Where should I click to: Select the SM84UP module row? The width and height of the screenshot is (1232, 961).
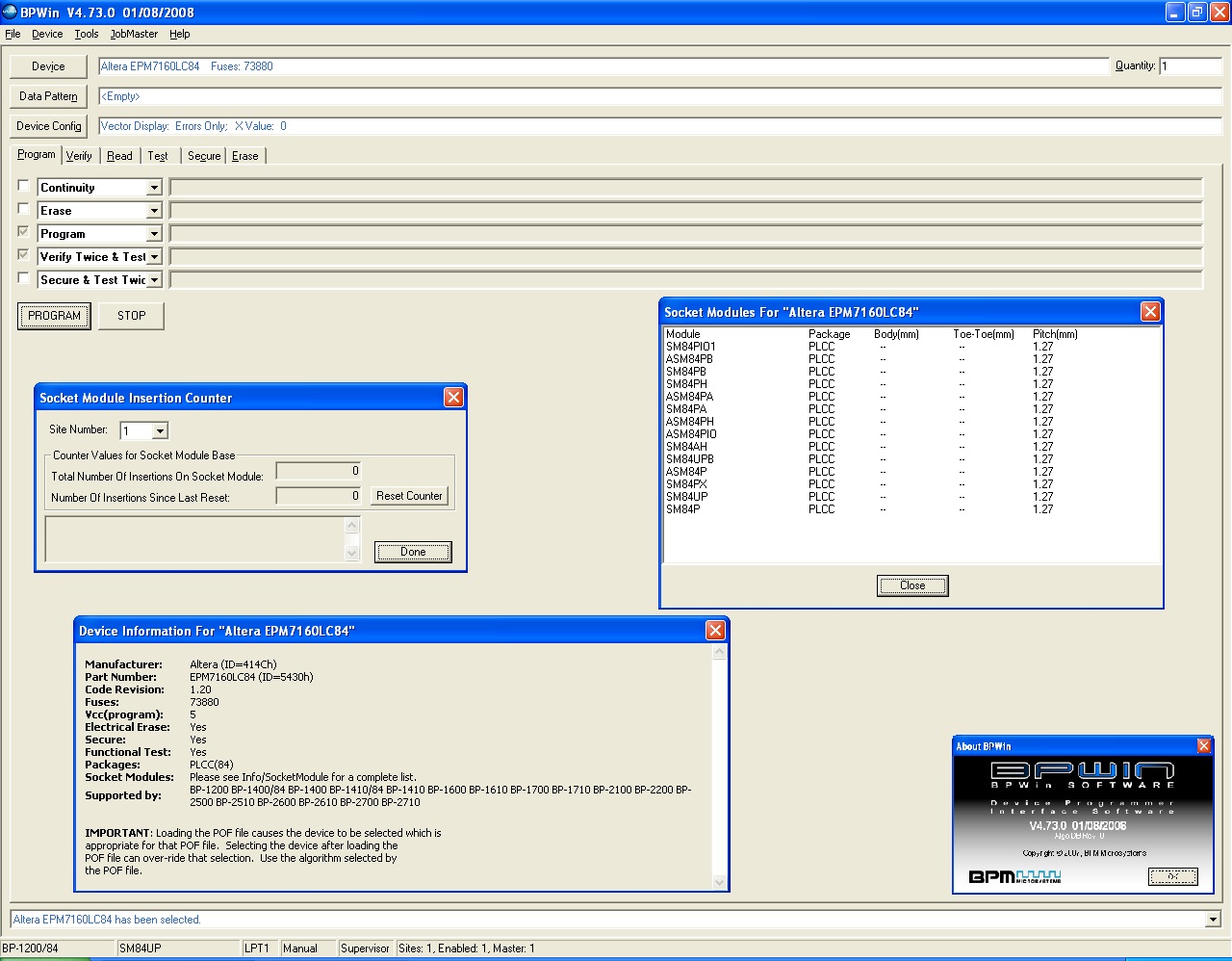click(x=911, y=497)
